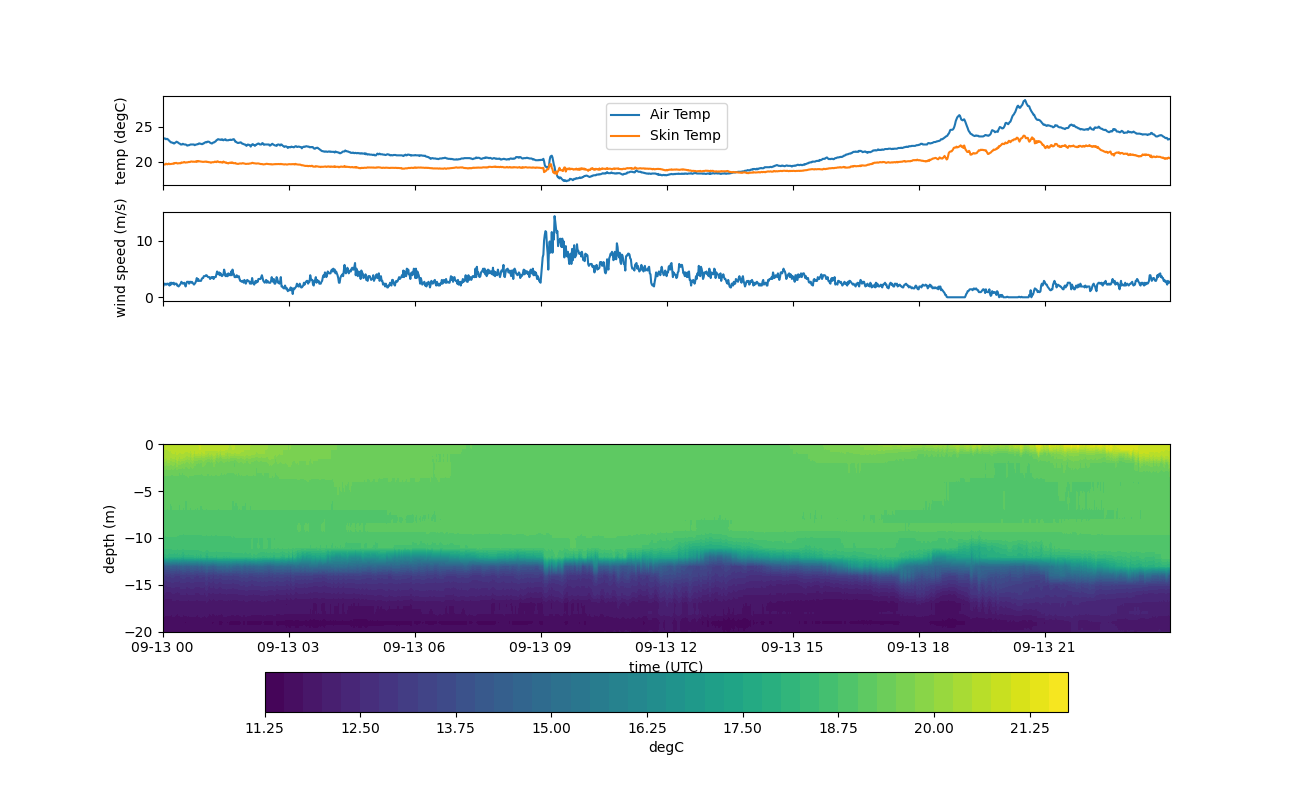Click the highest wind speed spike
The width and height of the screenshot is (1300, 800).
click(x=554, y=217)
